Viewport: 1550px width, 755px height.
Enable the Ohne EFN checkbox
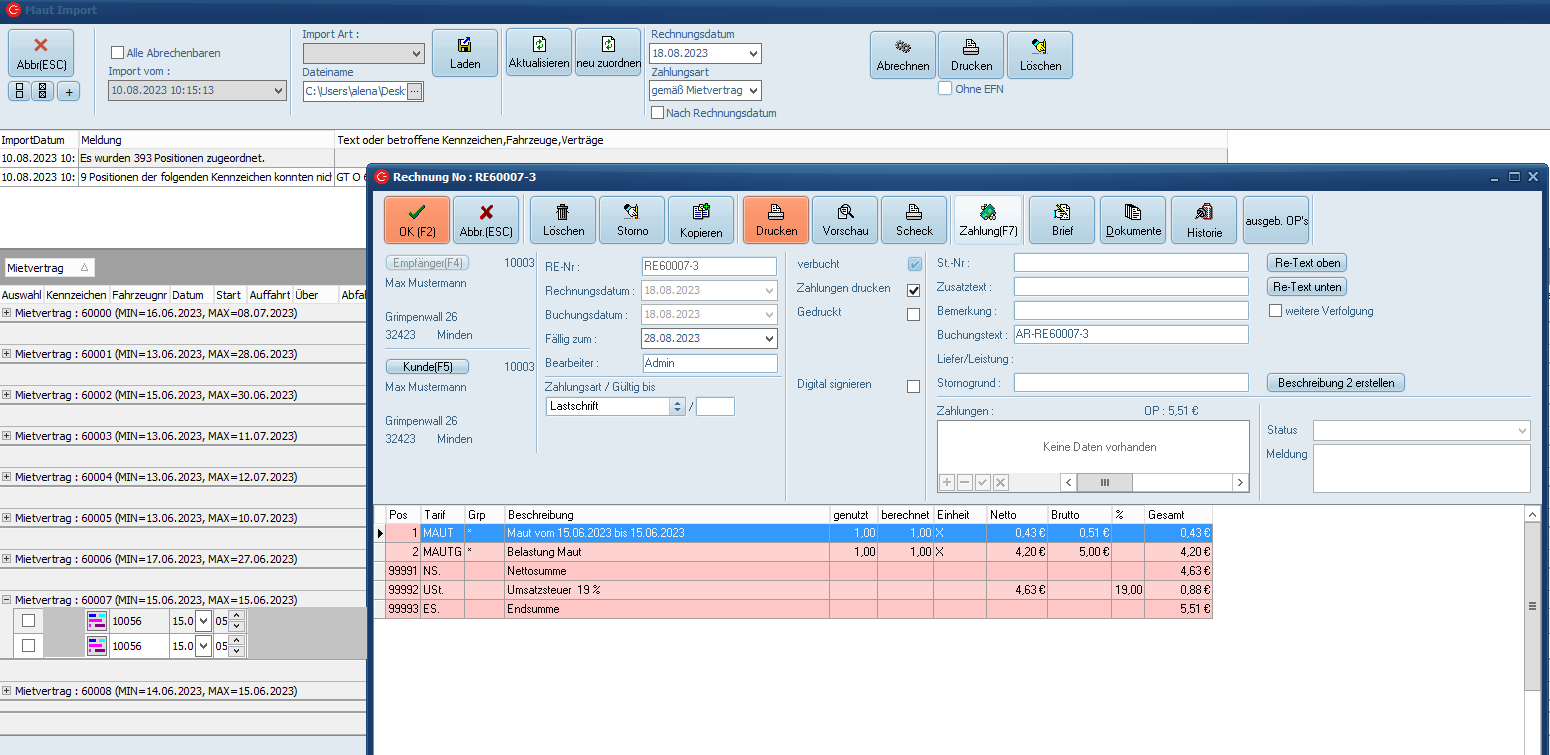click(x=945, y=89)
